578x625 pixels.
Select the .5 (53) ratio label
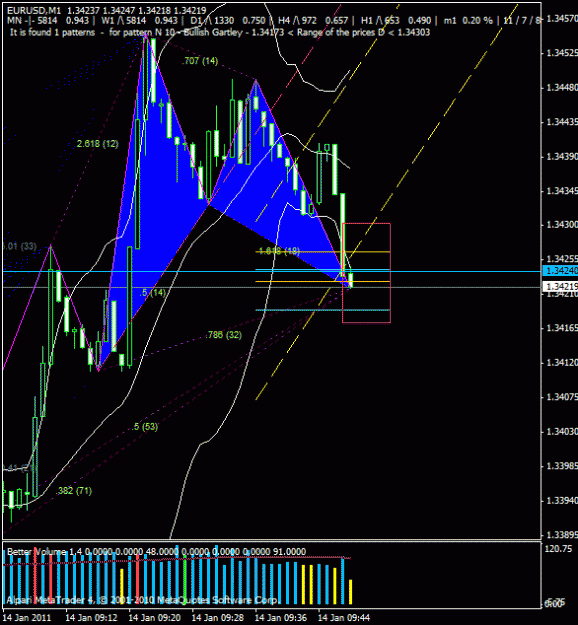(145, 427)
